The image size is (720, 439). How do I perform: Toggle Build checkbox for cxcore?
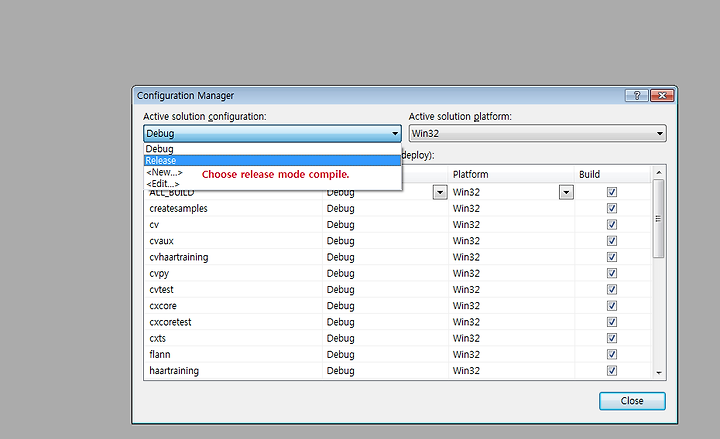(x=612, y=306)
